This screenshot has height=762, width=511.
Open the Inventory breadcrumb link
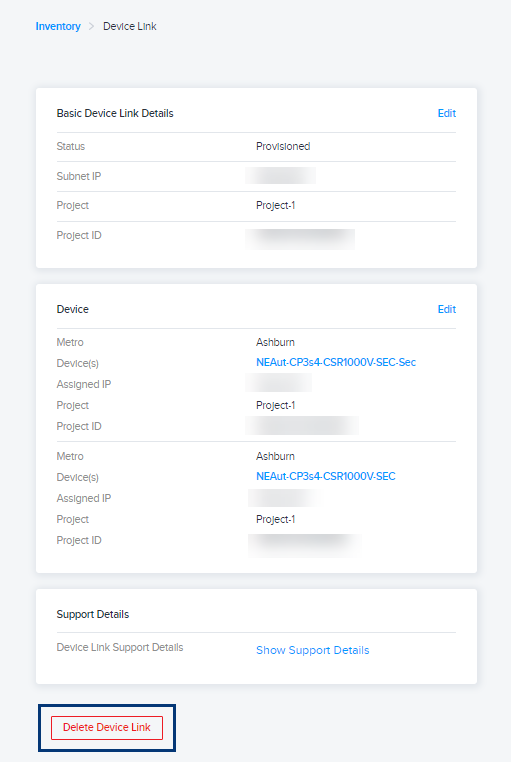[58, 26]
